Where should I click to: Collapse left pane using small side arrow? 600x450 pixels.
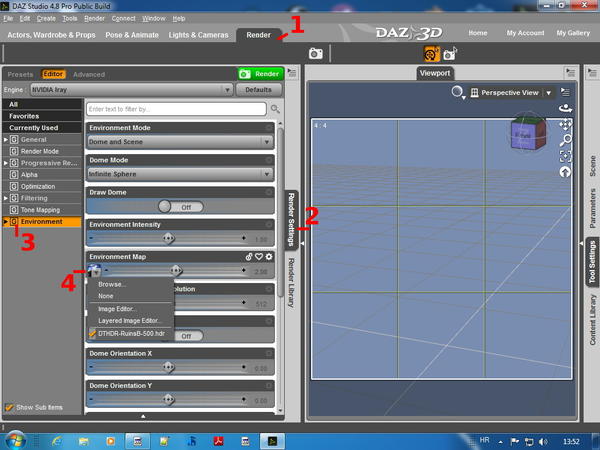(x=302, y=243)
